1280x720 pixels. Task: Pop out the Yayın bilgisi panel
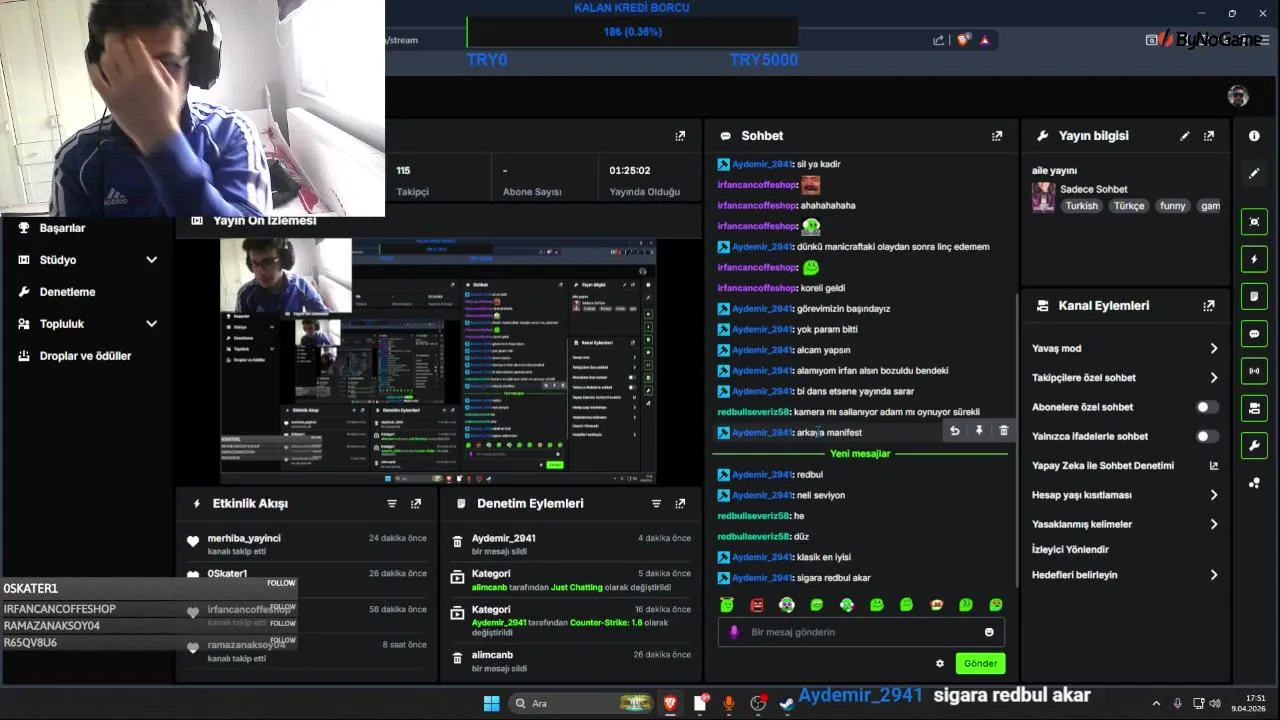click(1209, 136)
